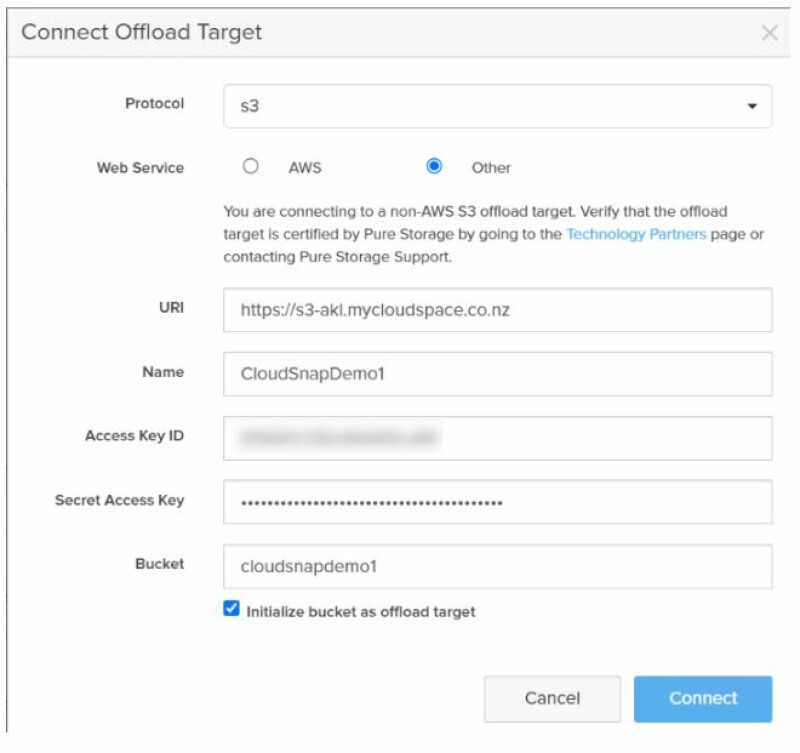Focus the URI field with mycloudspace address
800x753 pixels.
click(497, 310)
